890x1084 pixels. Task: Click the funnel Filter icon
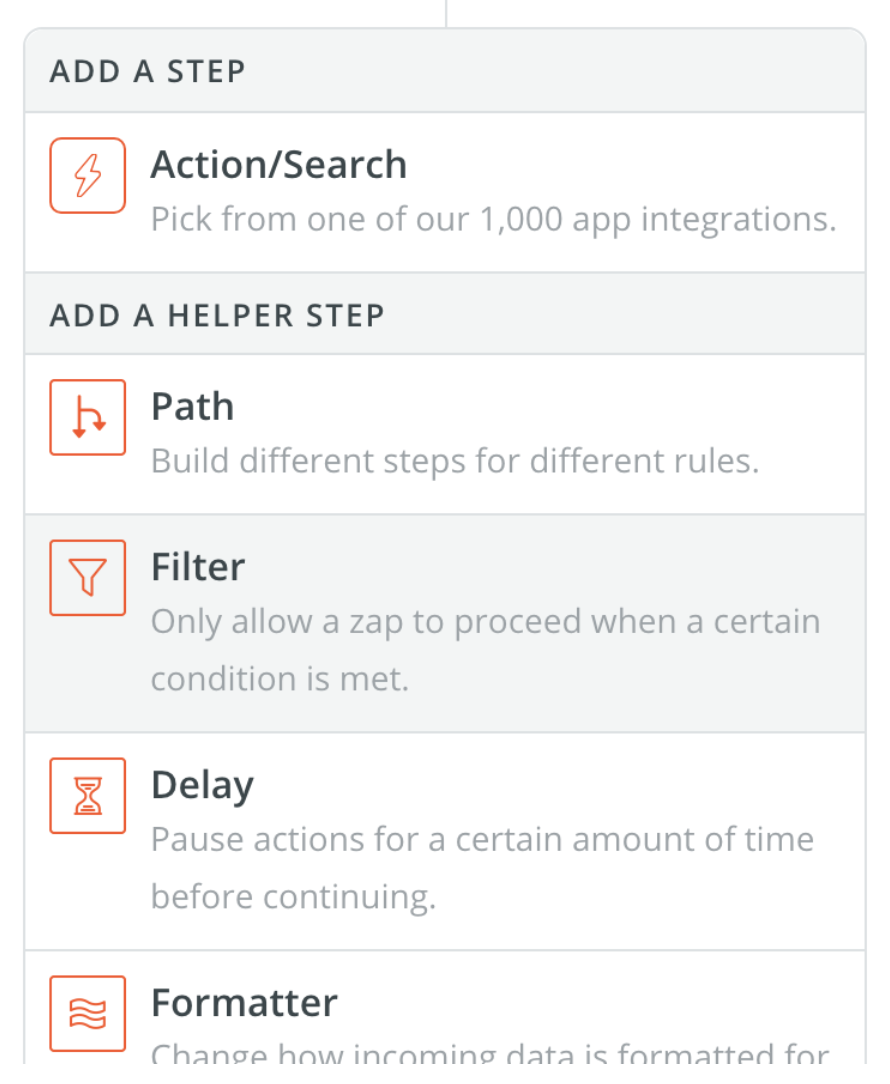(88, 578)
